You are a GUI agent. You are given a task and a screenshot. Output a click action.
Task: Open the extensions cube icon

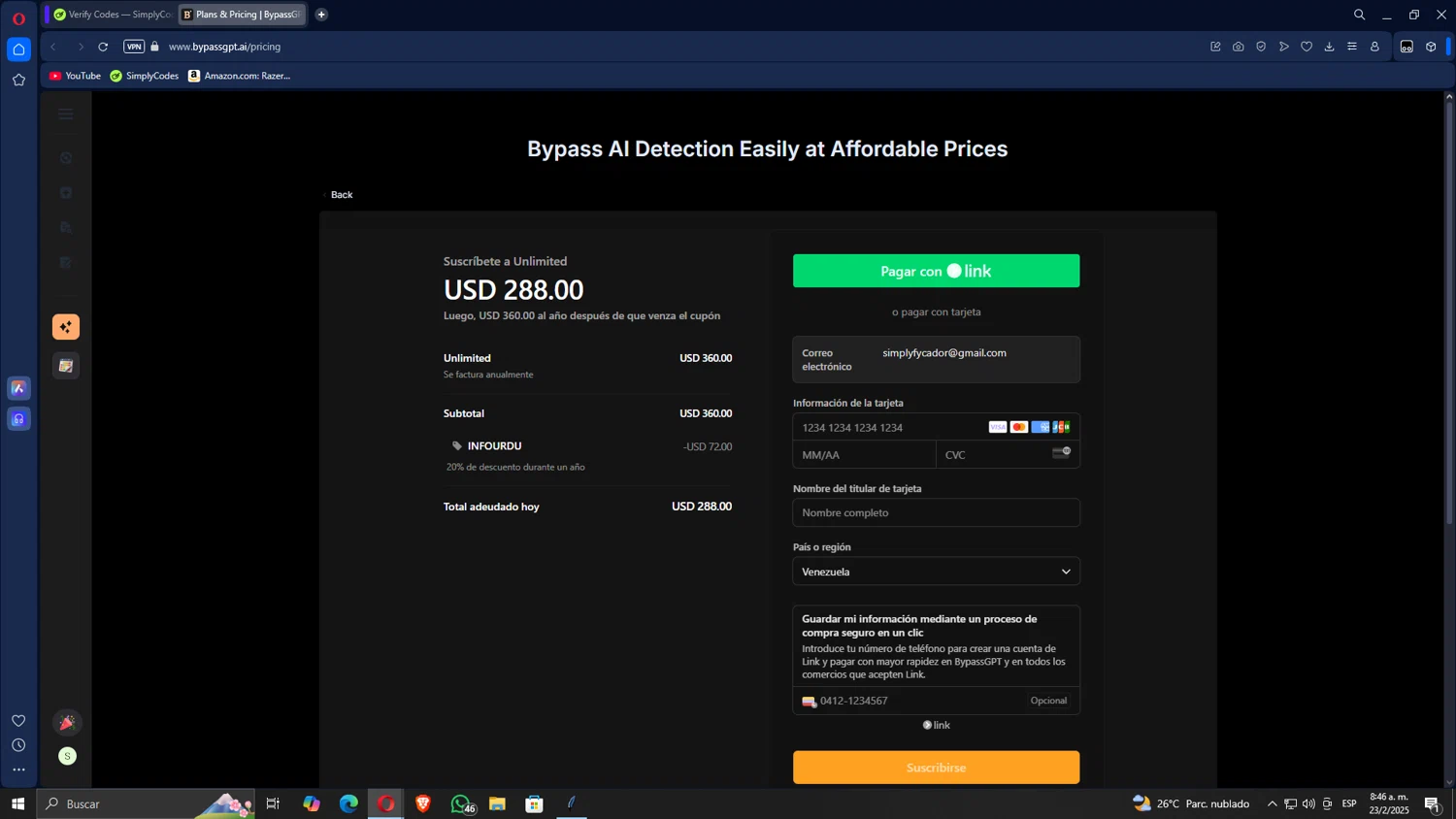click(1431, 47)
